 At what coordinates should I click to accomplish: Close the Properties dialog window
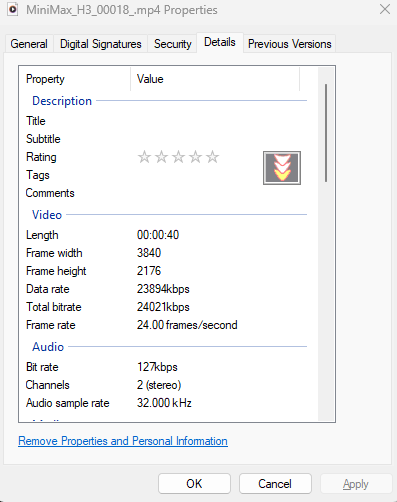click(385, 9)
